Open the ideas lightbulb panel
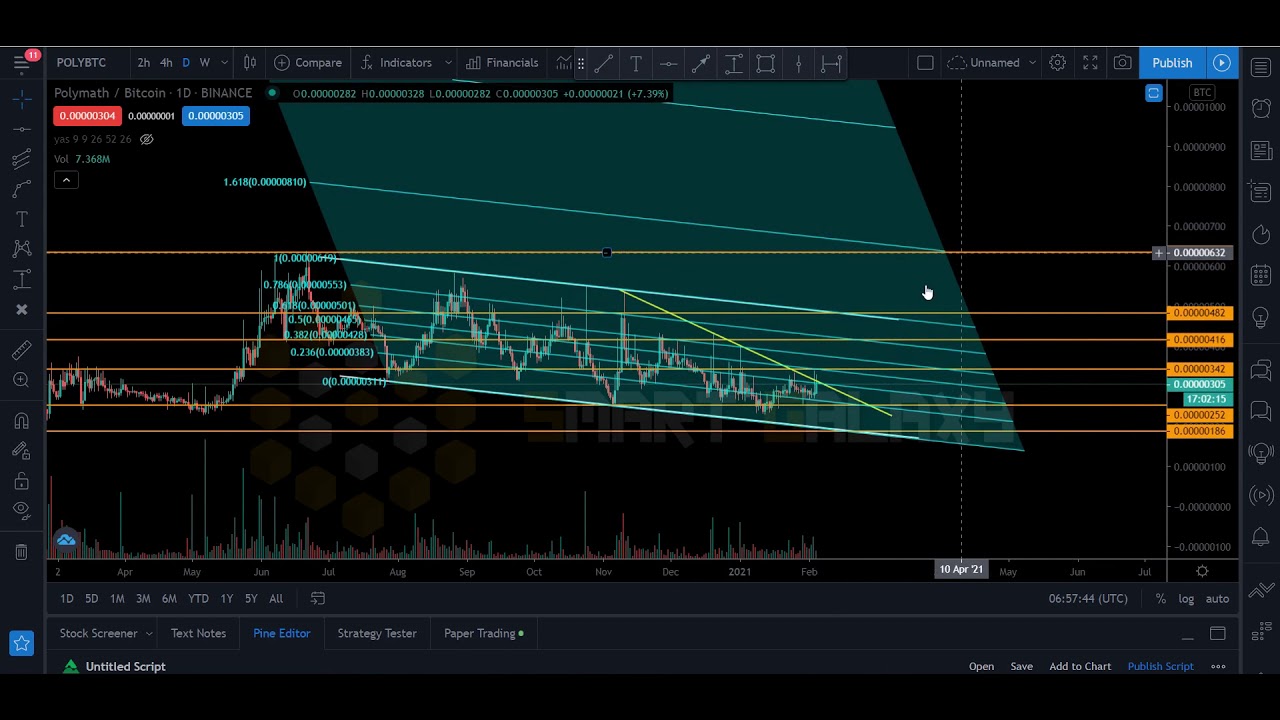 (1261, 317)
